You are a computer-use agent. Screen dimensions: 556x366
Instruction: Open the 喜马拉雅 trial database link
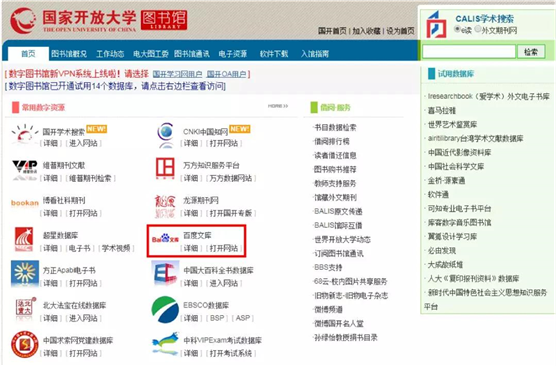click(x=442, y=110)
